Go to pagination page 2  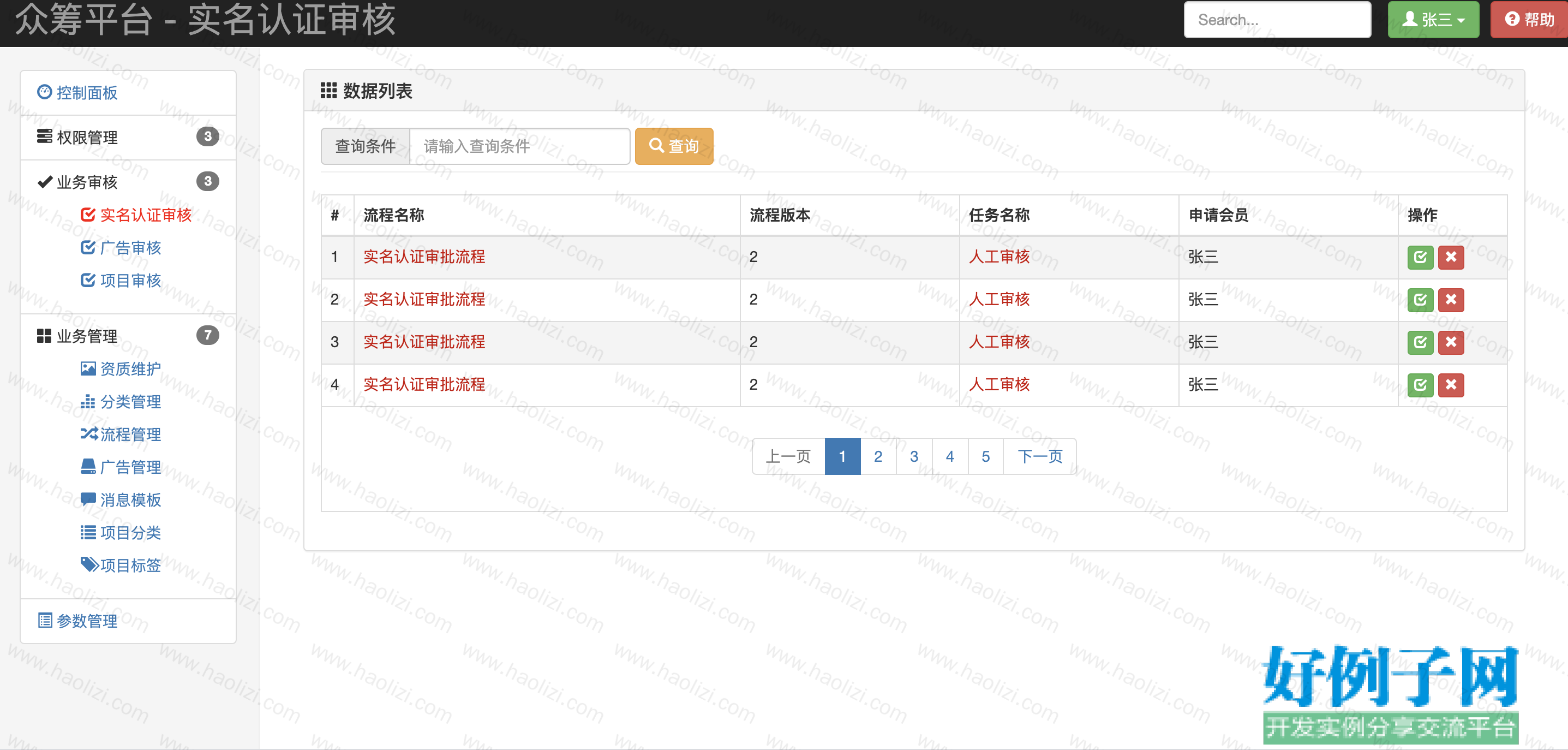[878, 456]
